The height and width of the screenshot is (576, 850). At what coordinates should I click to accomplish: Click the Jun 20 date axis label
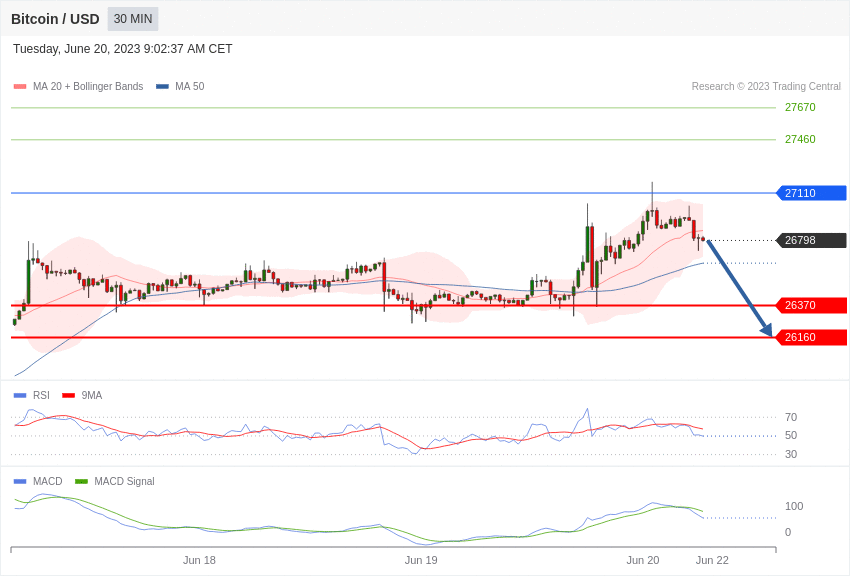coord(643,560)
